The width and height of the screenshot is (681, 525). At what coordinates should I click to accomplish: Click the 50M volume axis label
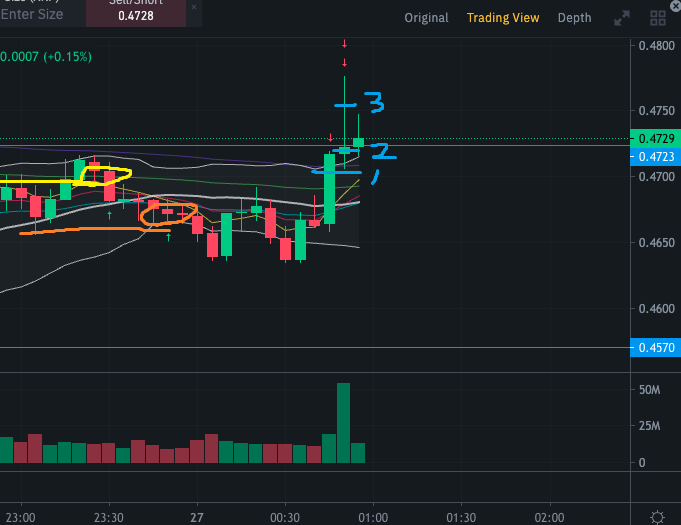(x=649, y=390)
